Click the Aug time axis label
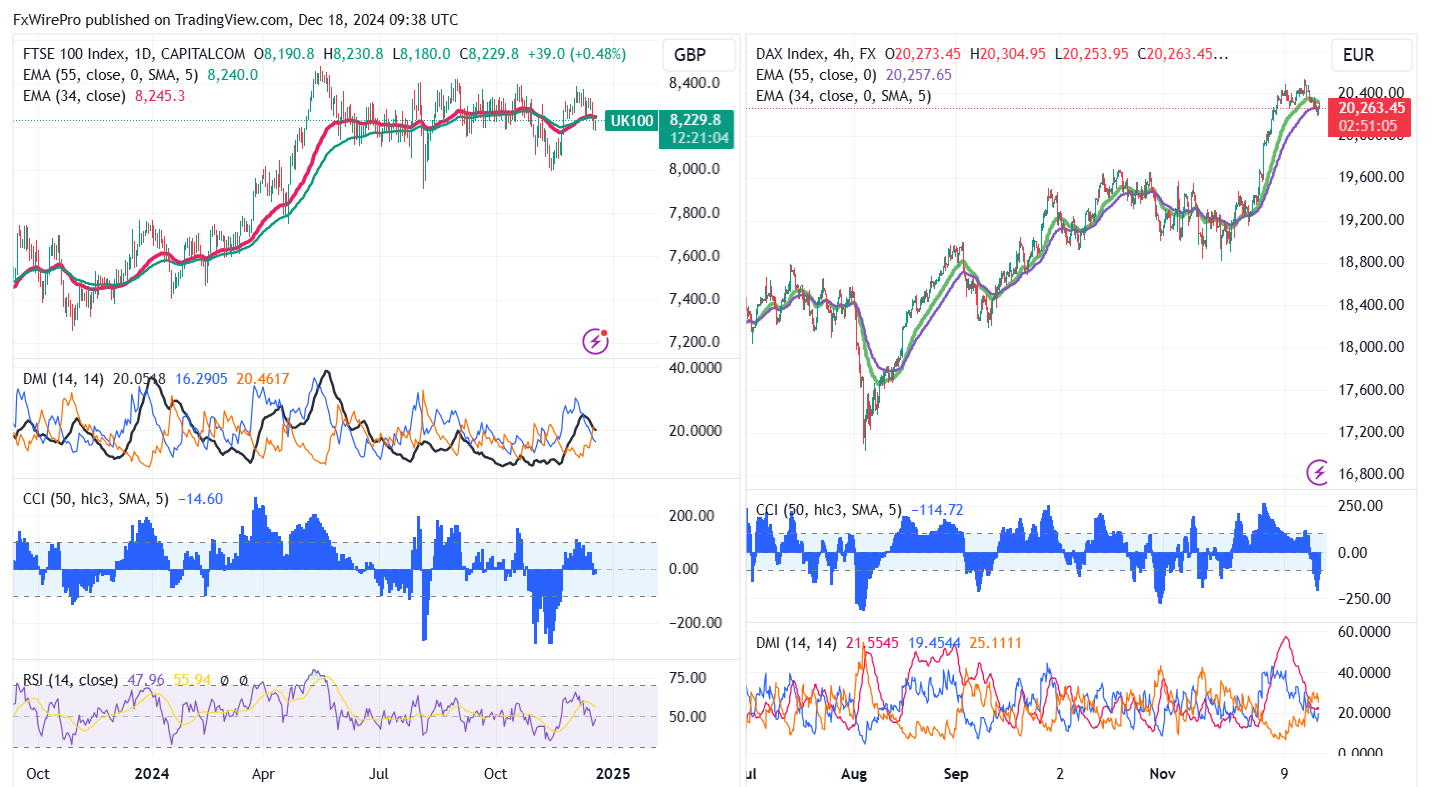This screenshot has height=787, width=1432. click(854, 774)
